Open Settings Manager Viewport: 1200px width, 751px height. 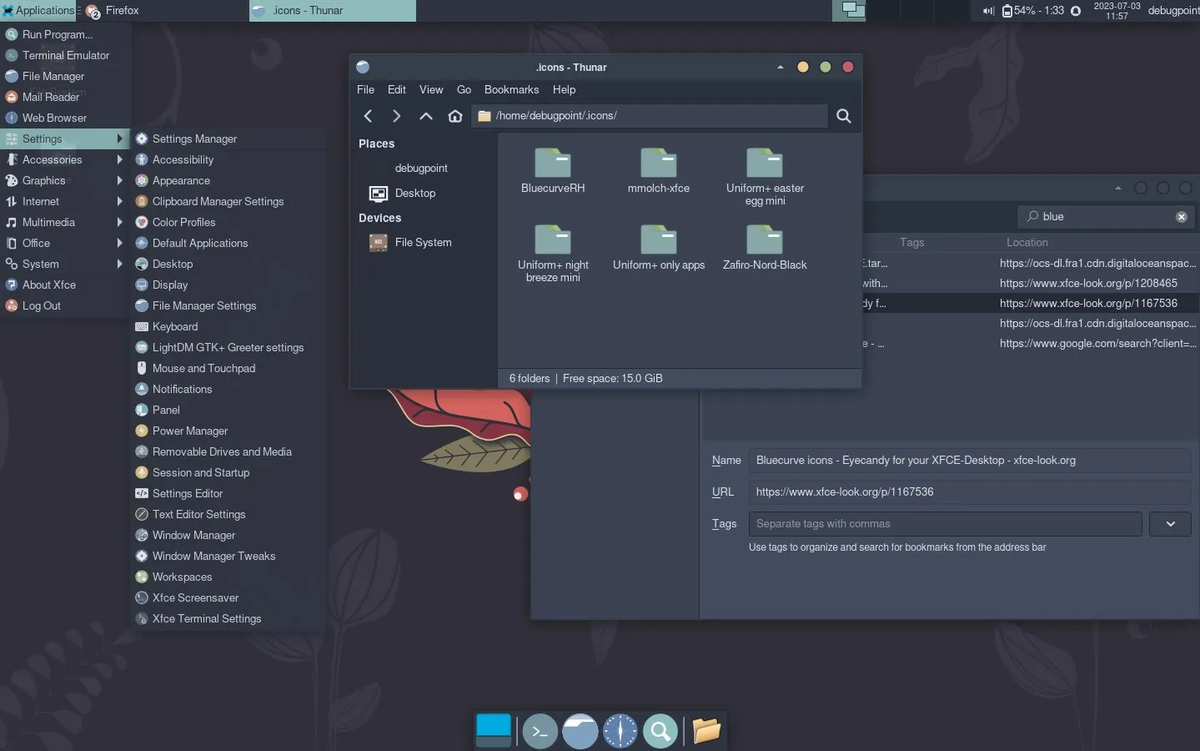coord(229,139)
